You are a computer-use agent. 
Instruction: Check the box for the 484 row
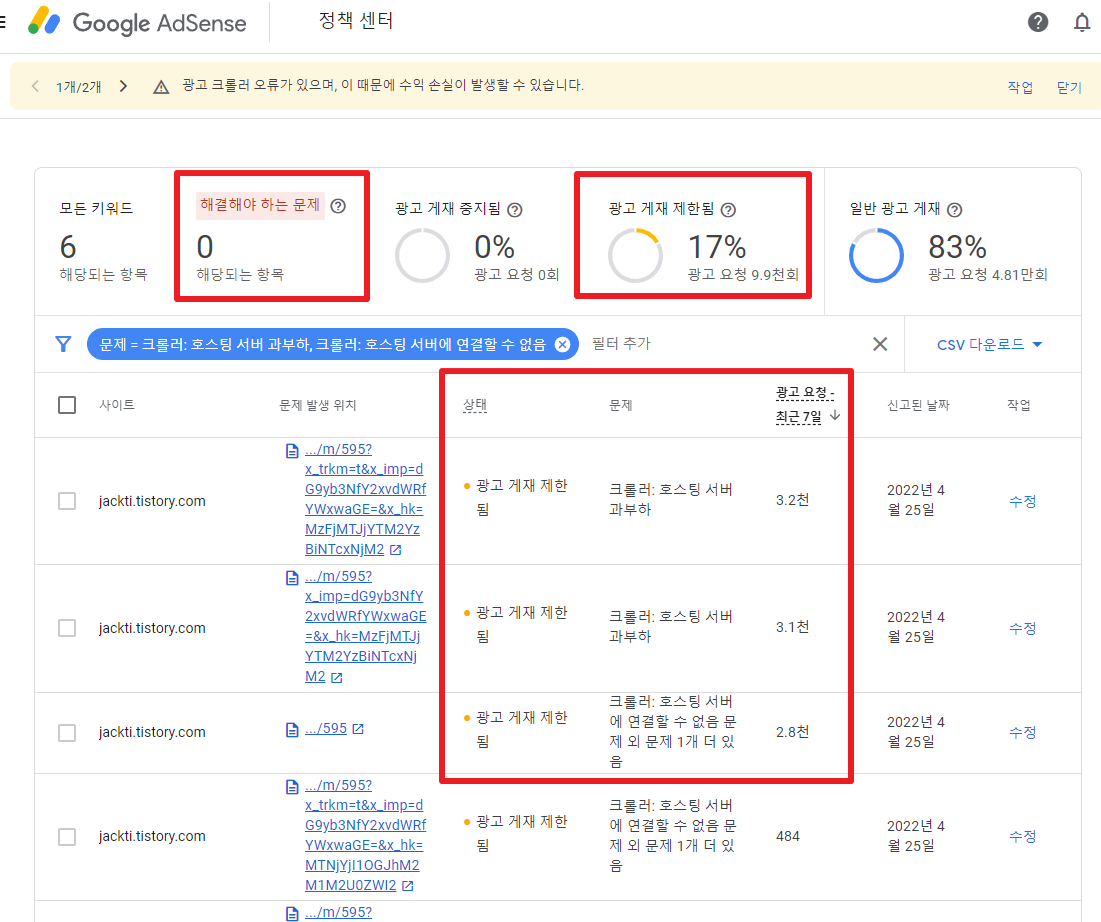coord(67,836)
